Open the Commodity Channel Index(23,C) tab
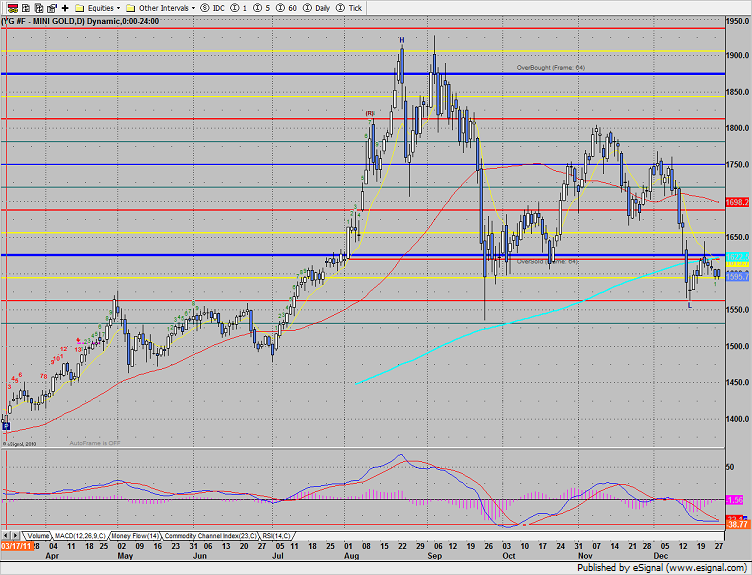This screenshot has height=575, width=752. click(x=210, y=536)
